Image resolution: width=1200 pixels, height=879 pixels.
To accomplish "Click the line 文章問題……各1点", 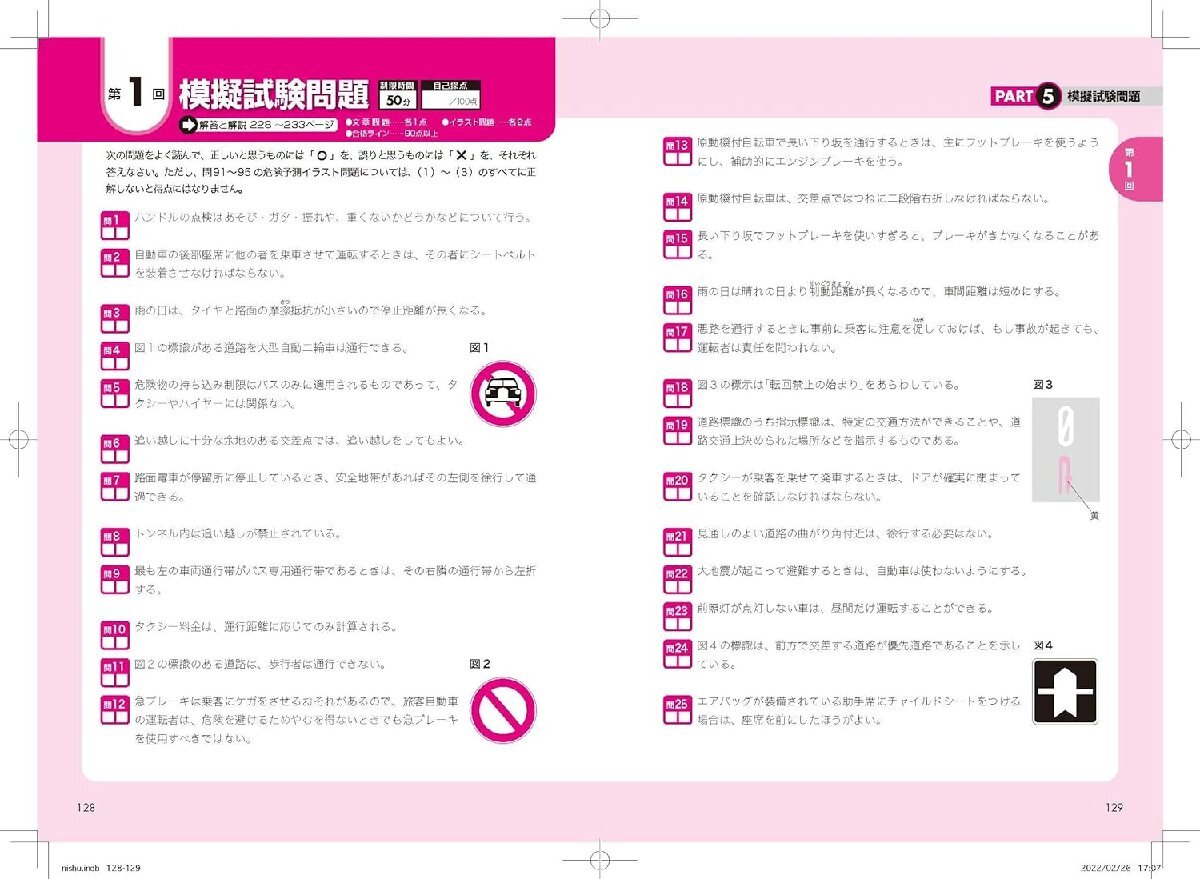I will tap(388, 121).
